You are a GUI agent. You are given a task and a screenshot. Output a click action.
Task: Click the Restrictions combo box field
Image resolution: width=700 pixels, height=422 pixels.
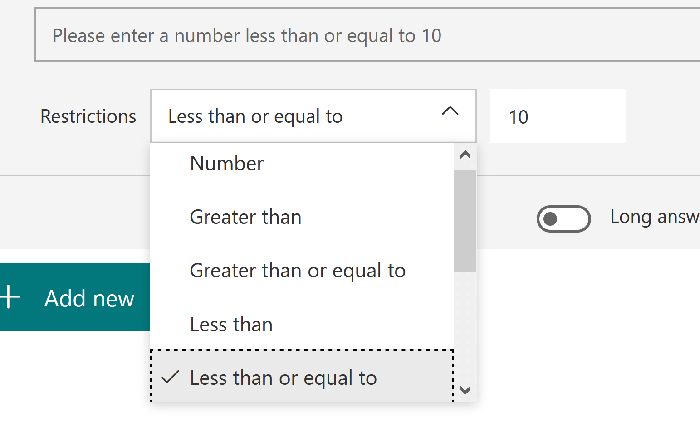point(313,116)
